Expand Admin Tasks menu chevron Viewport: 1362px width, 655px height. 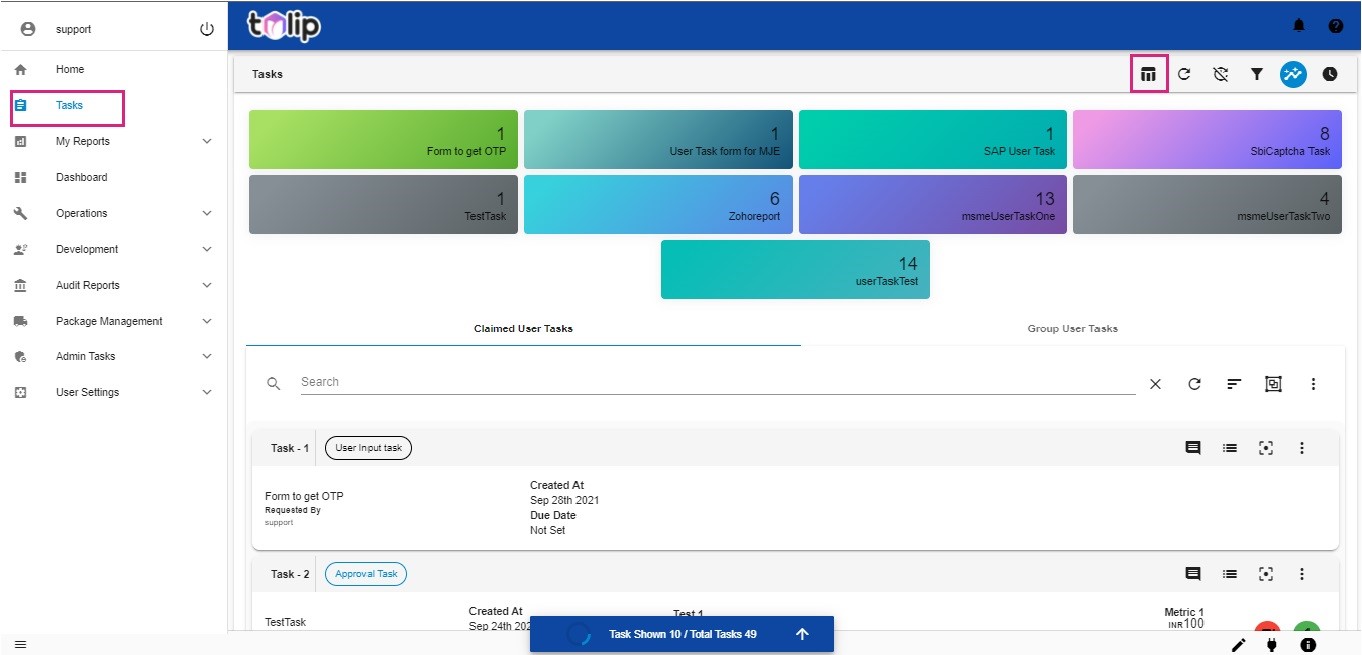point(207,356)
